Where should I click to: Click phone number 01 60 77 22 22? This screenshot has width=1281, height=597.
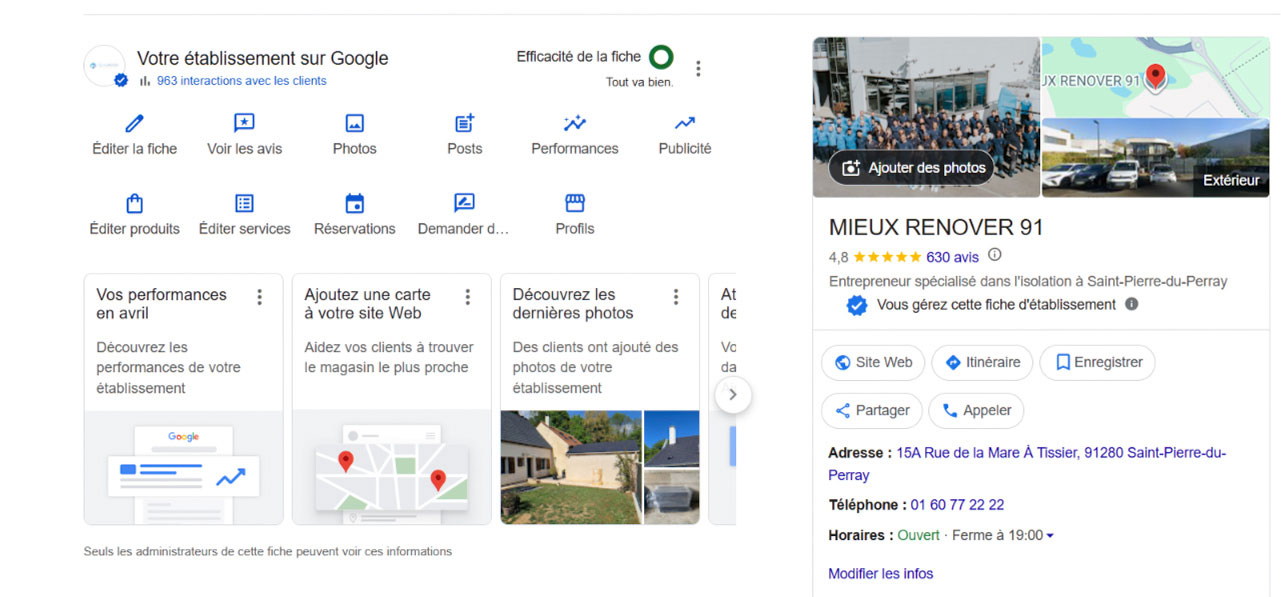(x=957, y=505)
